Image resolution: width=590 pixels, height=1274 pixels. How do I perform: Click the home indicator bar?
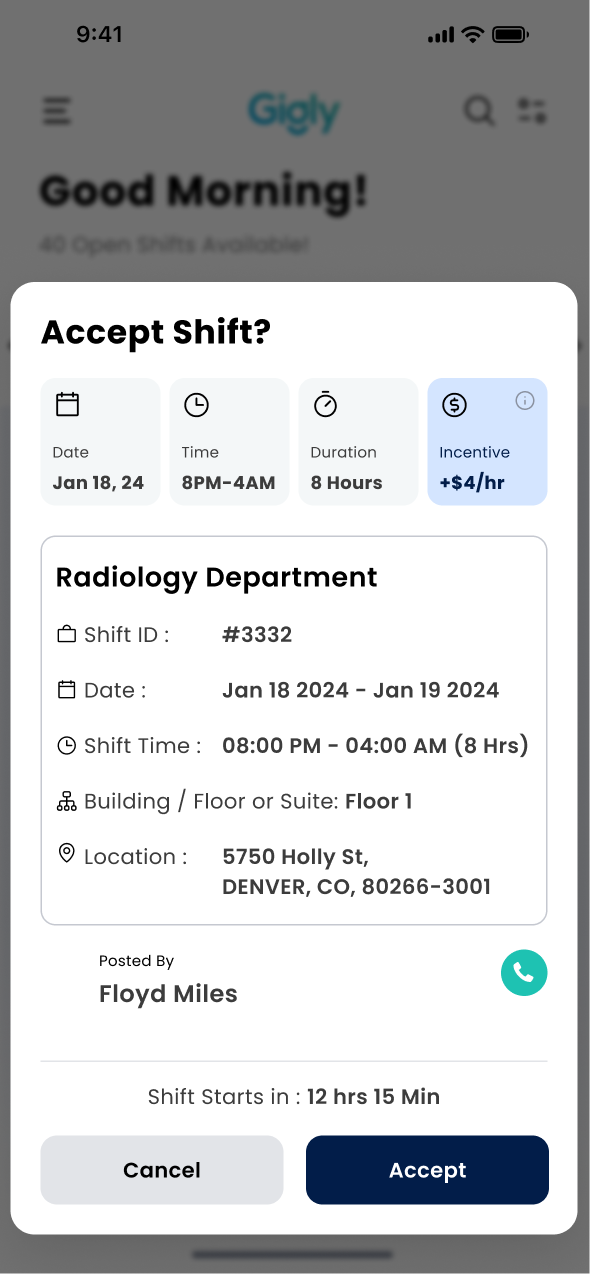coord(294,1254)
